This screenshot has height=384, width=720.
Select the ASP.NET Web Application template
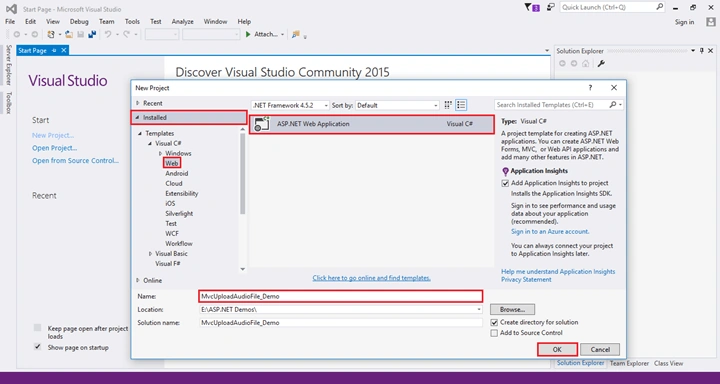pyautogui.click(x=371, y=124)
